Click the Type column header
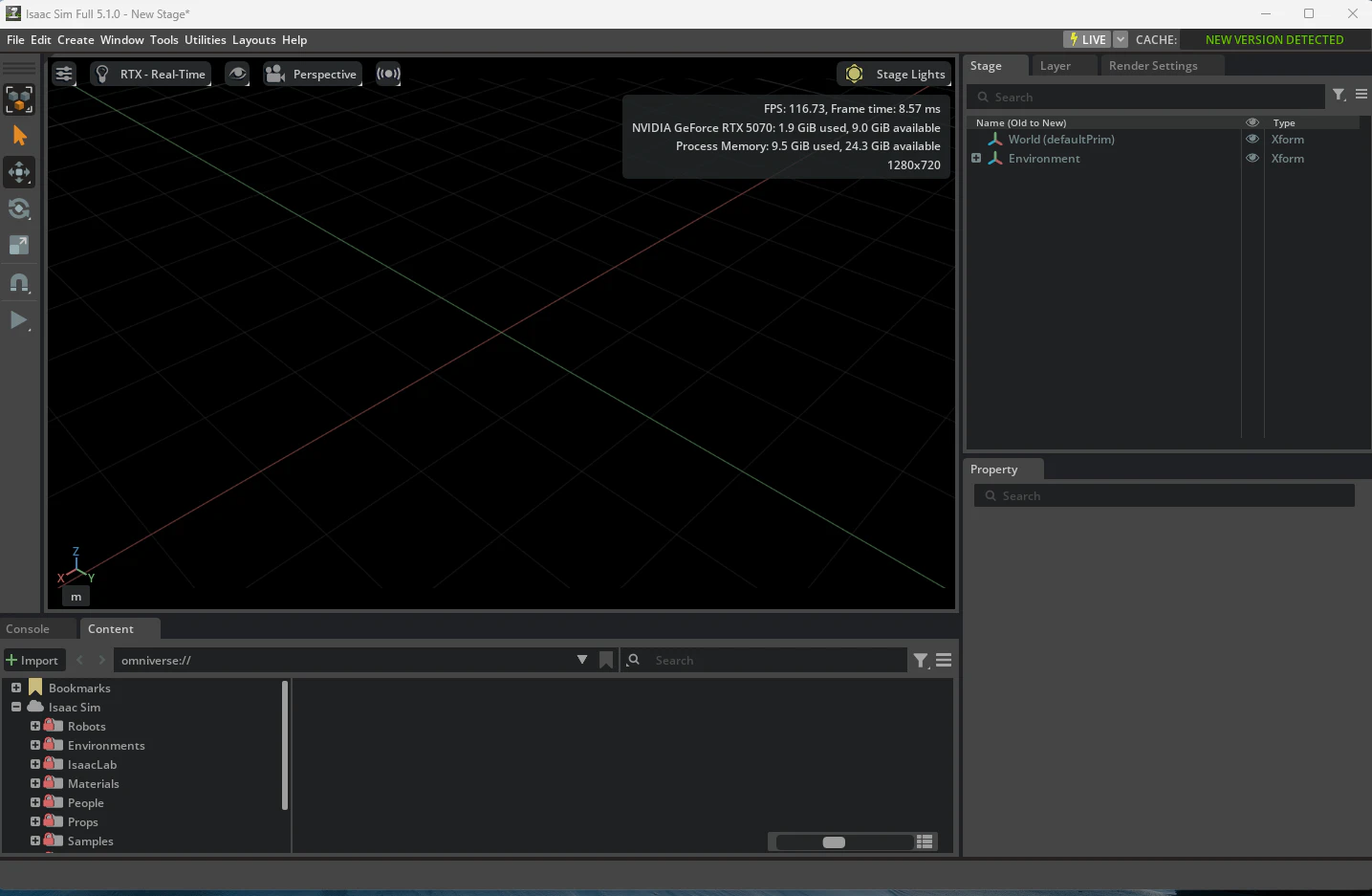1372x896 pixels. click(1284, 123)
